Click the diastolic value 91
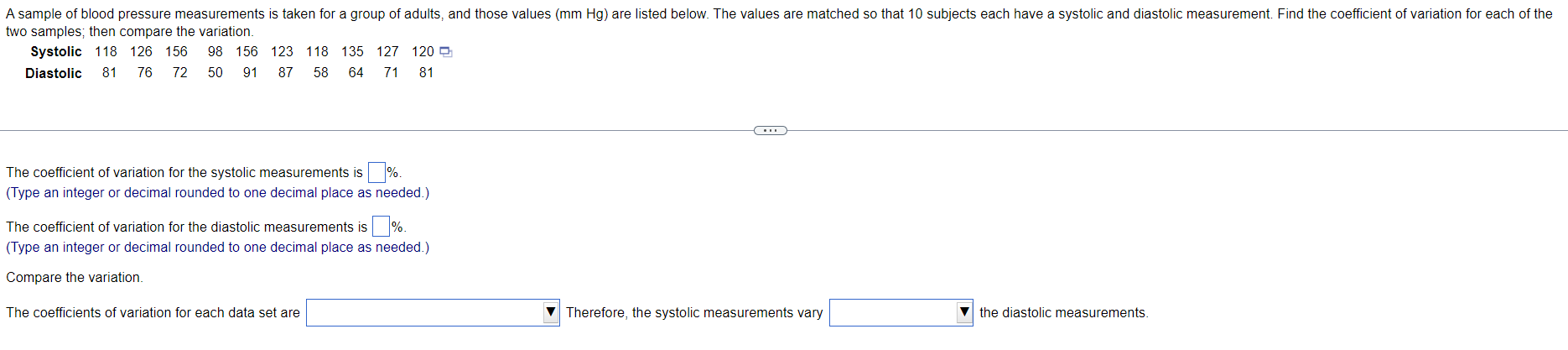 (x=251, y=73)
